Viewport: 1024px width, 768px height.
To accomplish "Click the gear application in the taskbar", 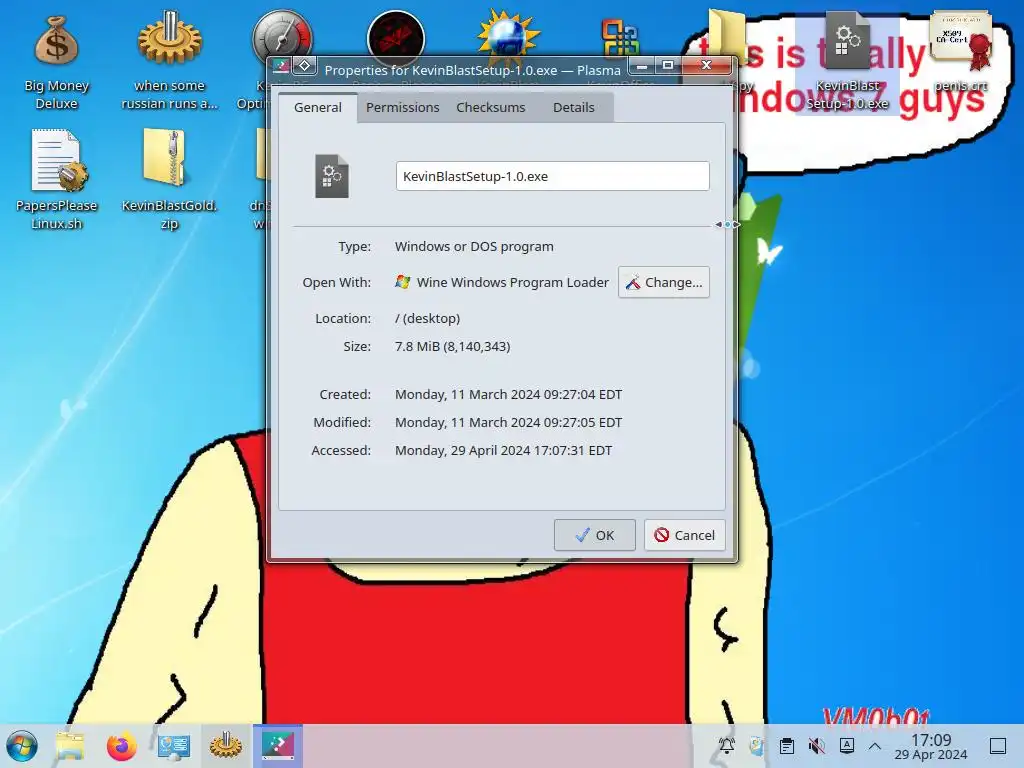I will (225, 746).
